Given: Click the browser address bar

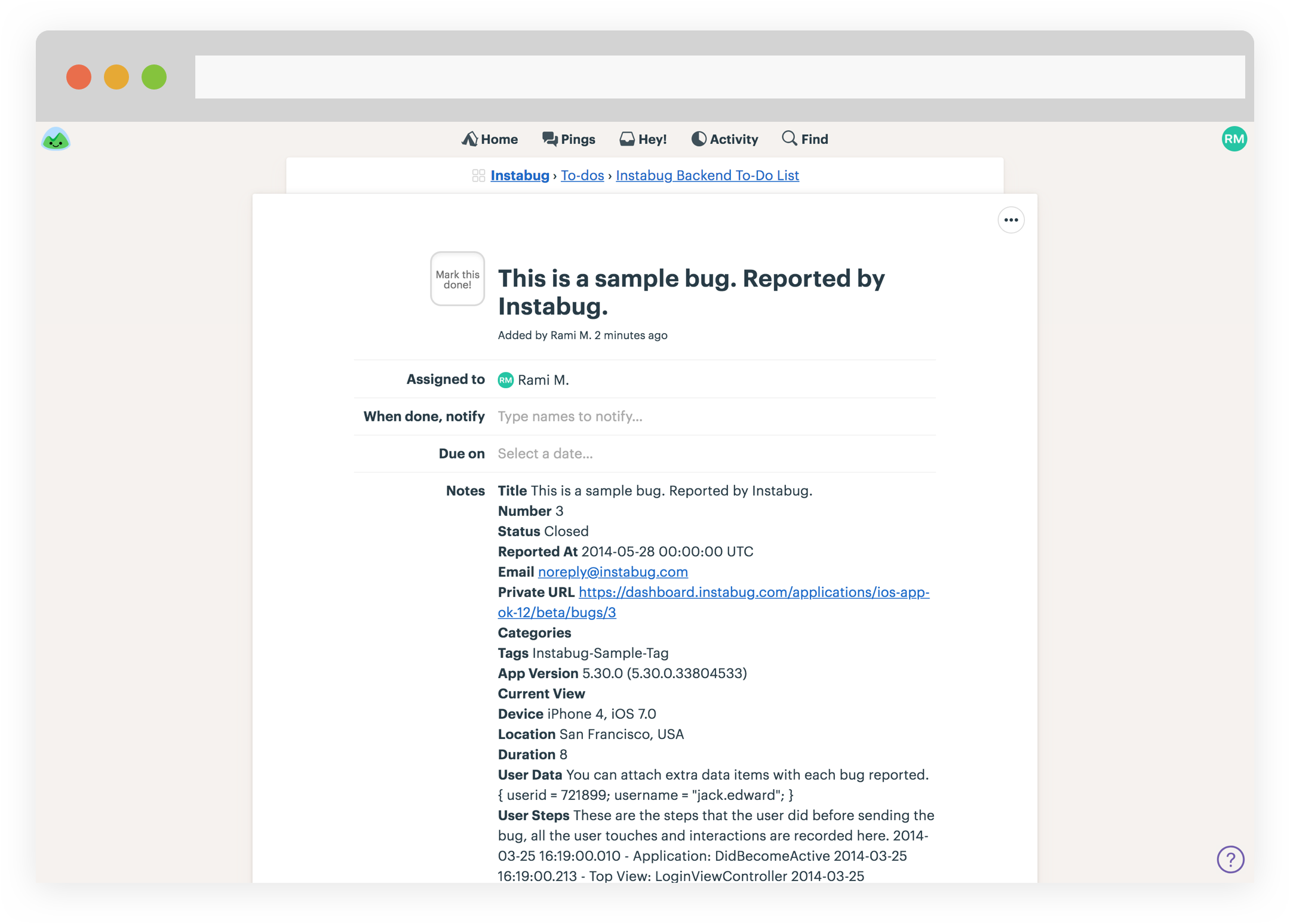Looking at the screenshot, I should [x=720, y=77].
